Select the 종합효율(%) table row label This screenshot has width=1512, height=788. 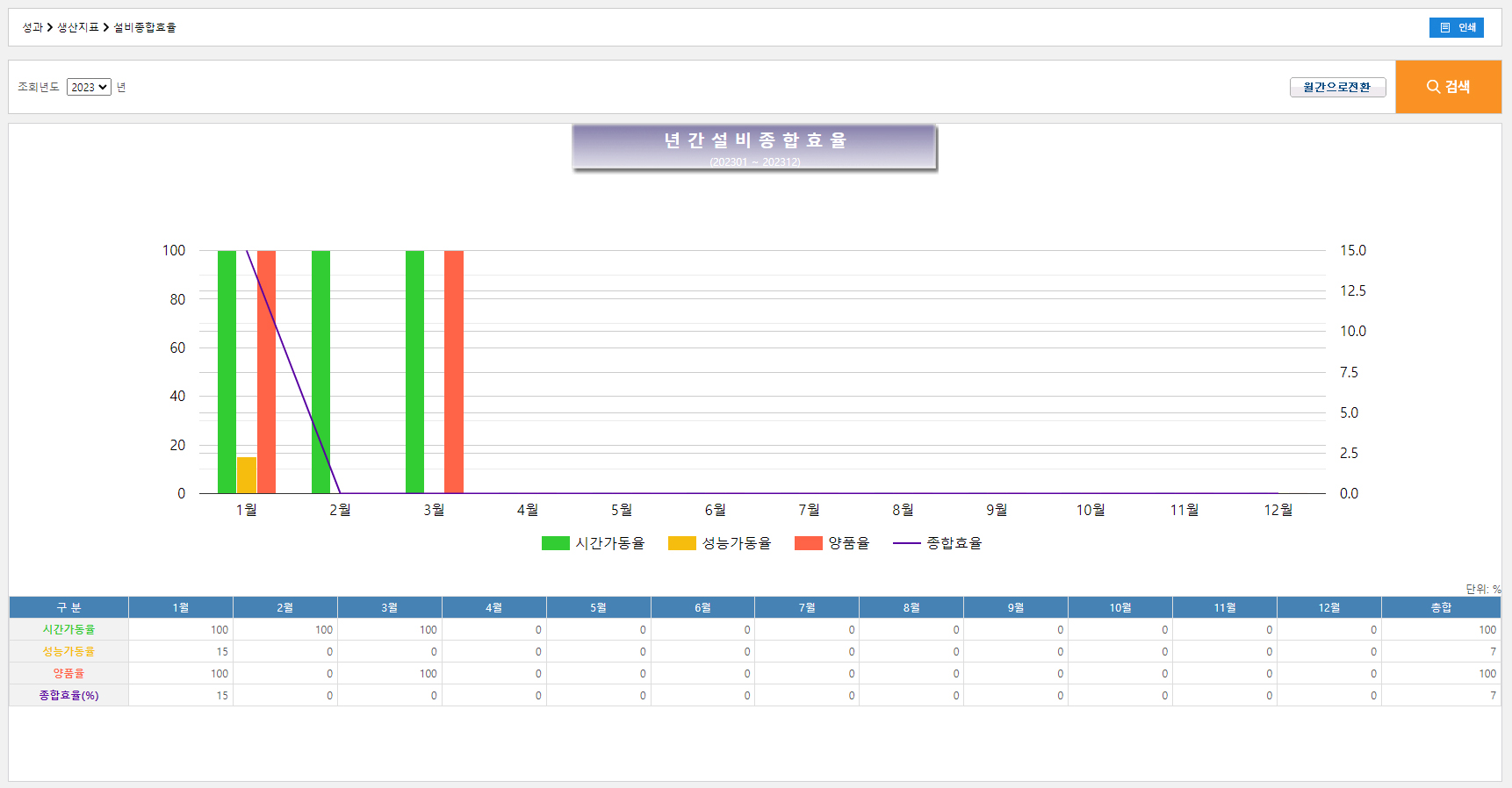pyautogui.click(x=68, y=695)
